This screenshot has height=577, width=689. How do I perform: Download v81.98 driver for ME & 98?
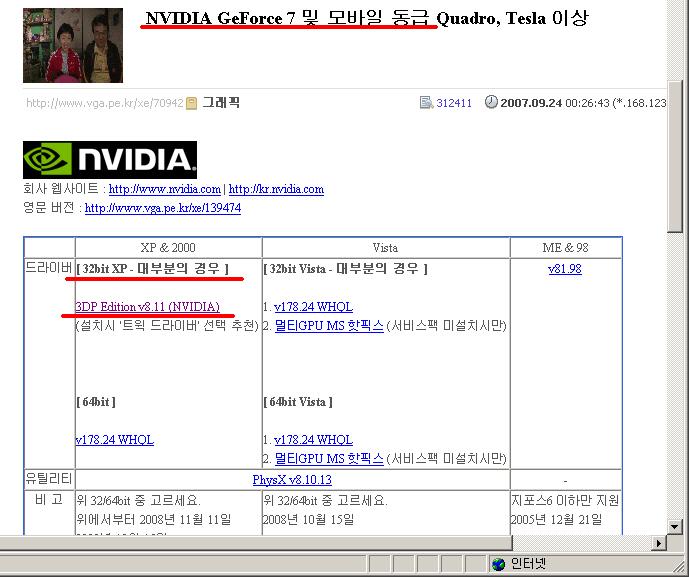pos(565,269)
